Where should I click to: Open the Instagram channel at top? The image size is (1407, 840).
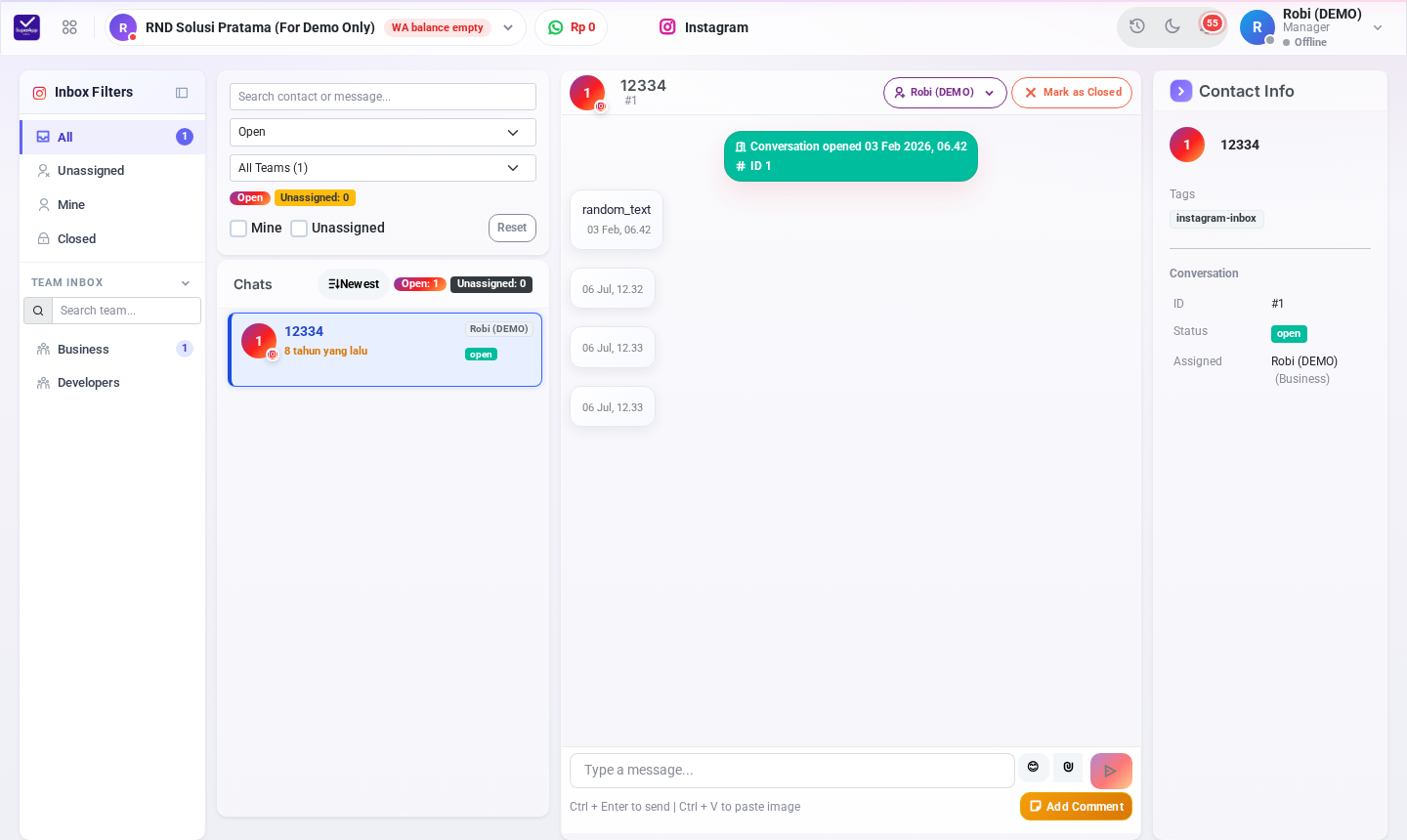pos(704,27)
